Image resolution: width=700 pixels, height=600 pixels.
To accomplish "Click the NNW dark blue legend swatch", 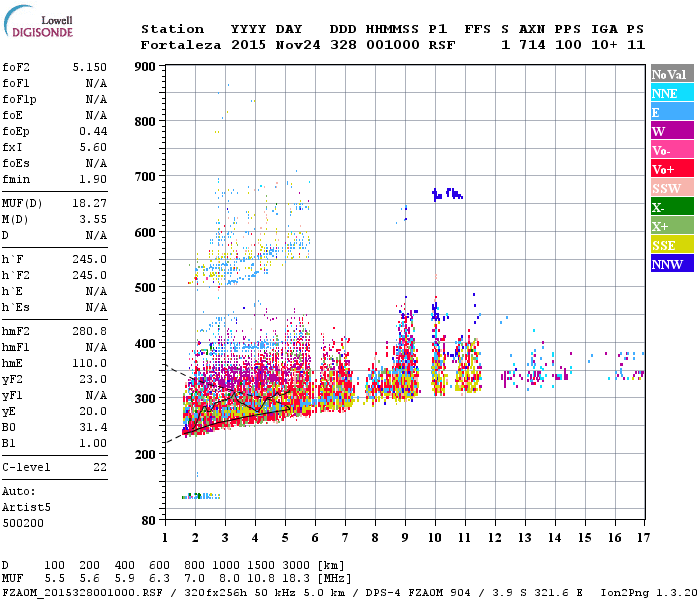I will click(672, 263).
